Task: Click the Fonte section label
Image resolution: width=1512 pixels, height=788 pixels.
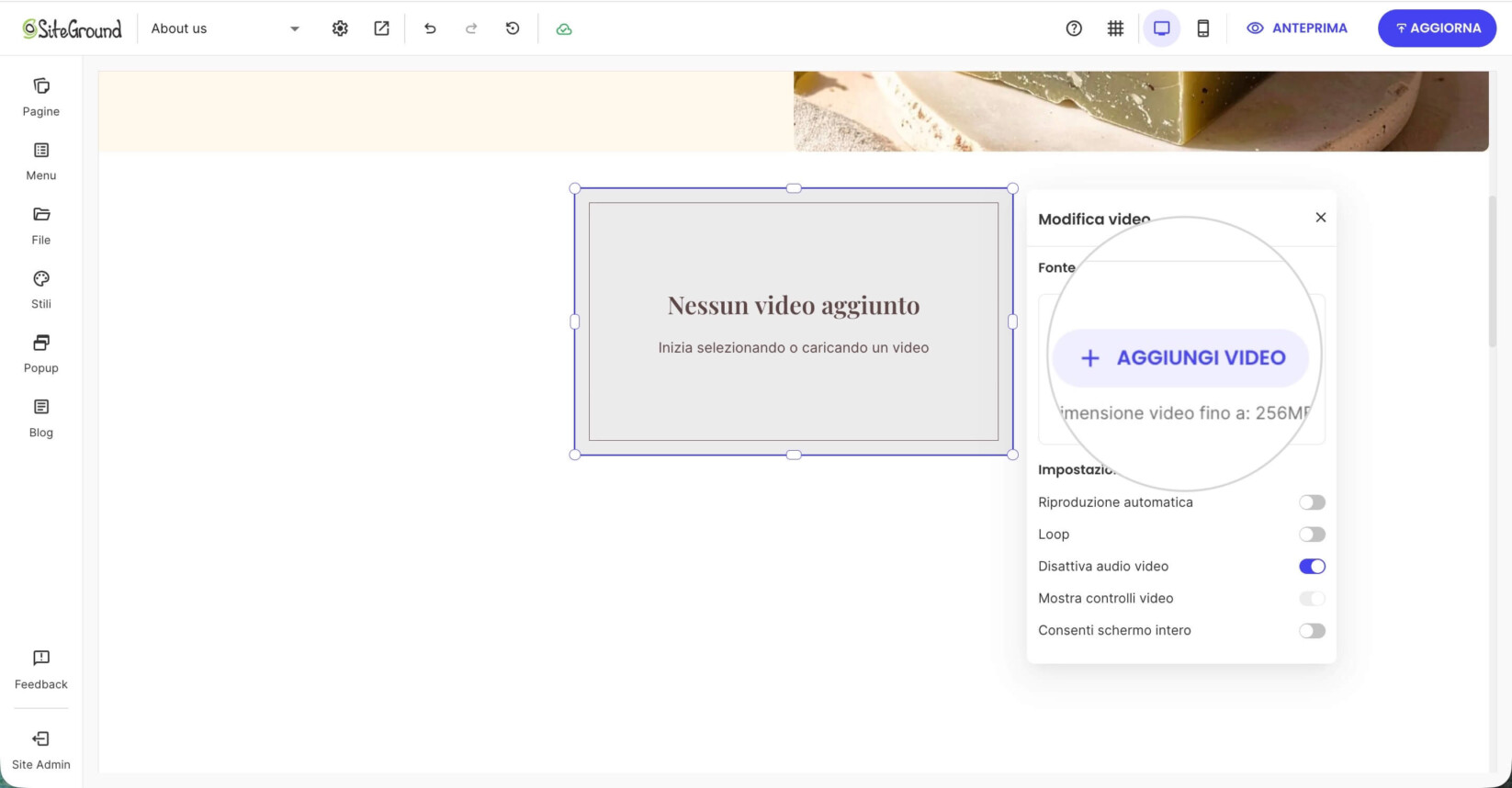Action: coord(1056,267)
